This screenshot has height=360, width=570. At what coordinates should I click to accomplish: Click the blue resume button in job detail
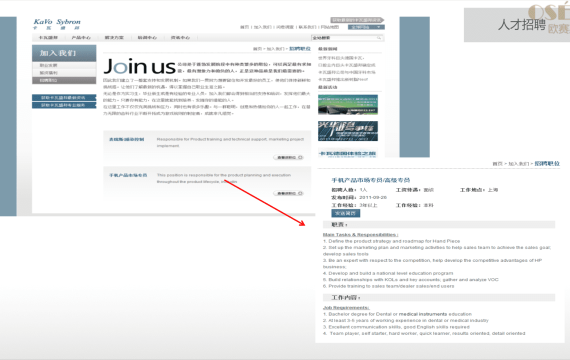tap(345, 213)
